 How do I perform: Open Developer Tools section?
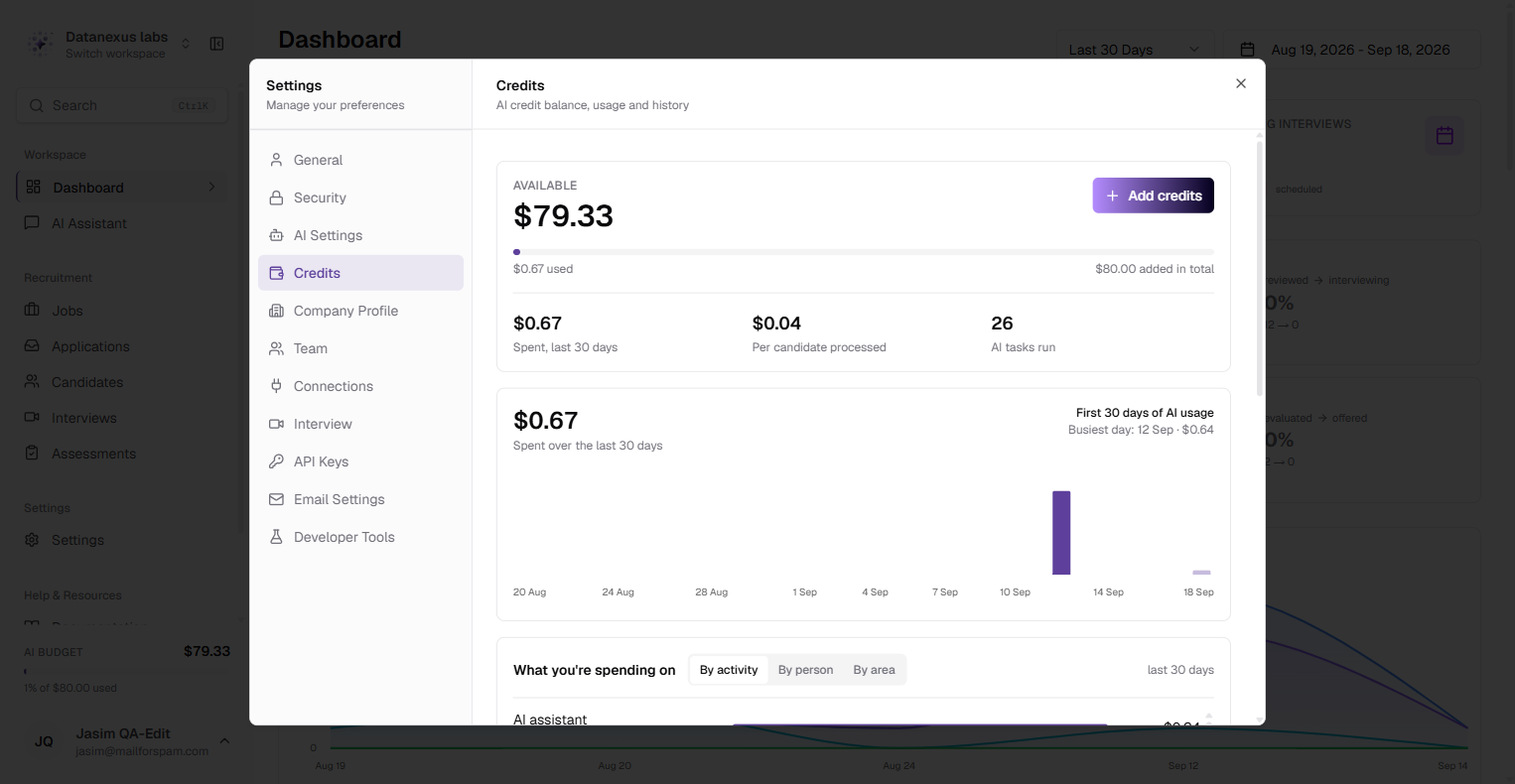pyautogui.click(x=360, y=537)
